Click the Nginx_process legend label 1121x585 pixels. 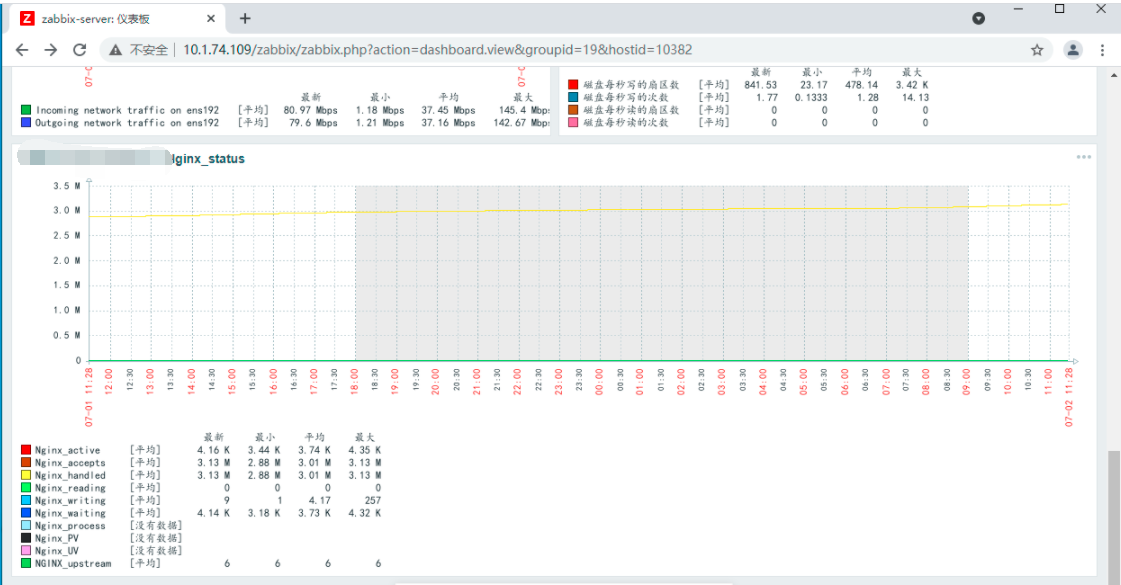(70, 526)
